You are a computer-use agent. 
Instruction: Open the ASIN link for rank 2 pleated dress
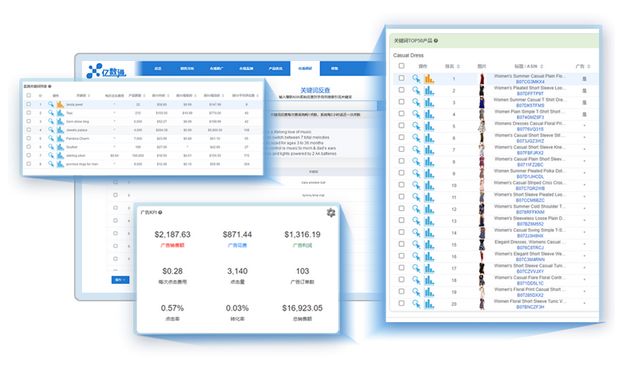[x=530, y=94]
